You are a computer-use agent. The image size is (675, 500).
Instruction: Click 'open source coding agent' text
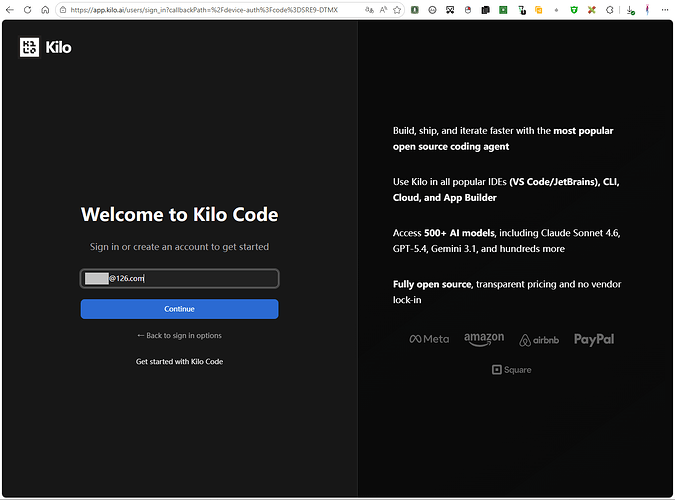point(451,146)
